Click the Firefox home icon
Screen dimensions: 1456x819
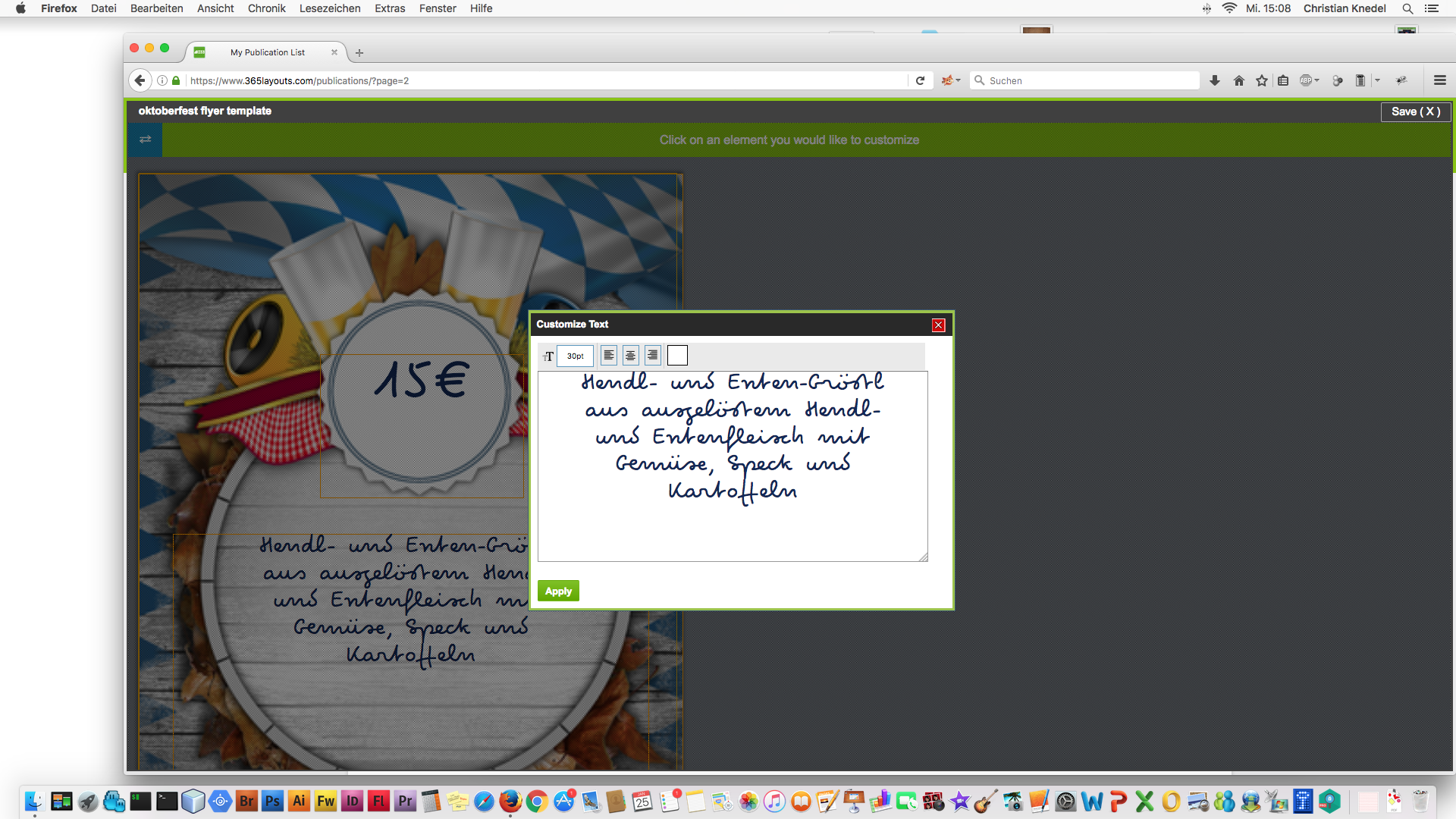[x=1238, y=80]
